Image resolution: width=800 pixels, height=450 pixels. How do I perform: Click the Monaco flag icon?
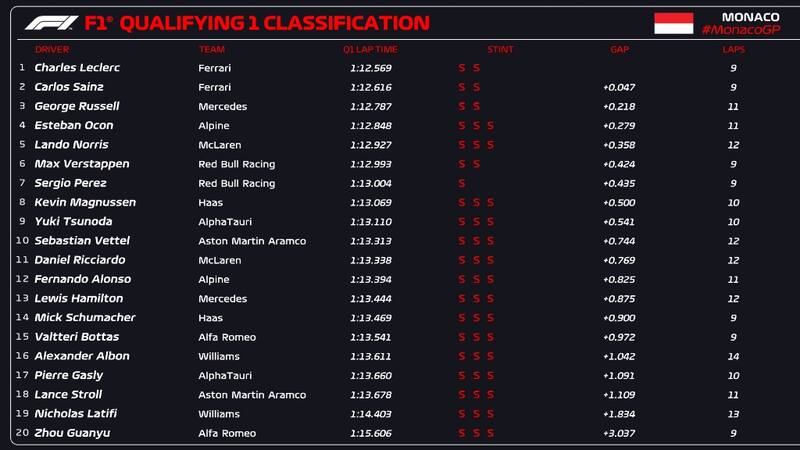(673, 23)
